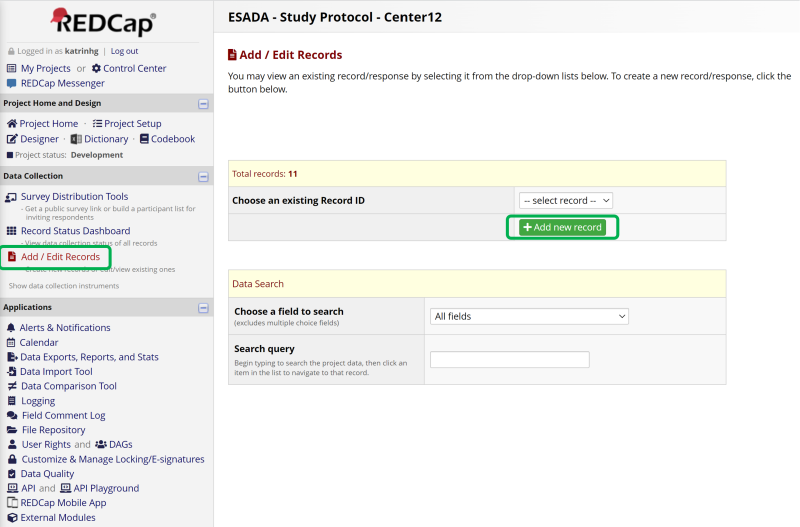Open the Codebook link
Screen dimensions: 800x527
tap(172, 139)
